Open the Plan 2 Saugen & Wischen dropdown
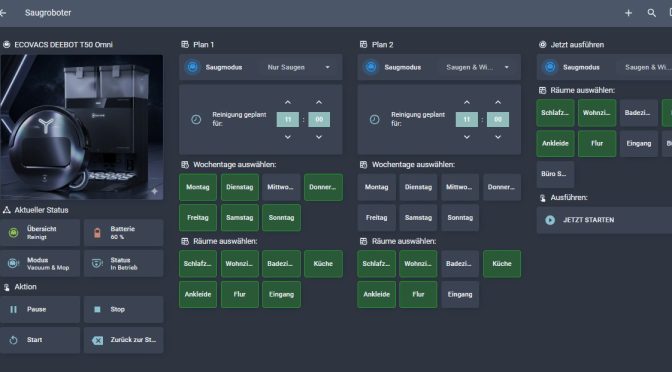 pyautogui.click(x=478, y=67)
